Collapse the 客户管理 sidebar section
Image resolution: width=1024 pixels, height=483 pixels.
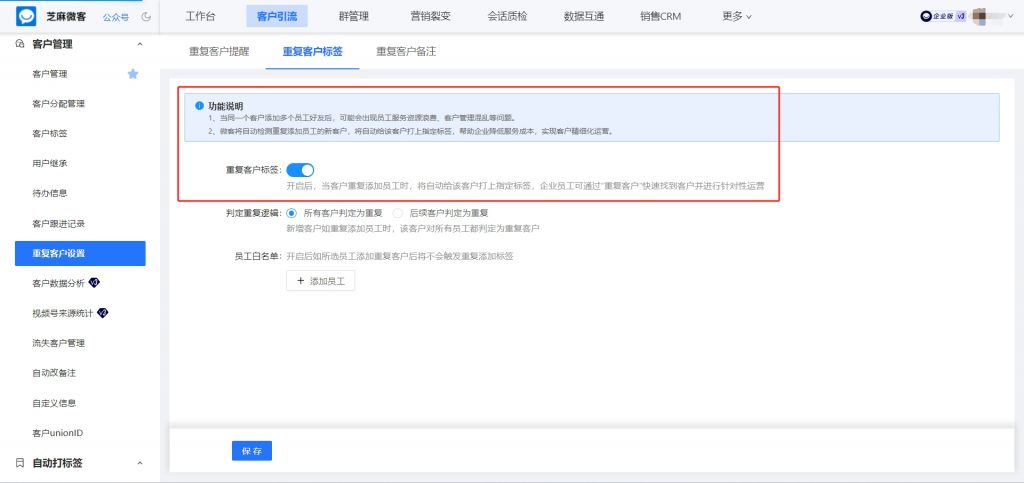coord(139,44)
